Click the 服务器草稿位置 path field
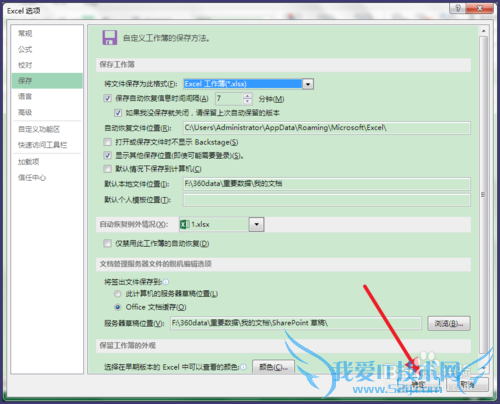Viewport: 500px width, 404px height. (x=296, y=323)
